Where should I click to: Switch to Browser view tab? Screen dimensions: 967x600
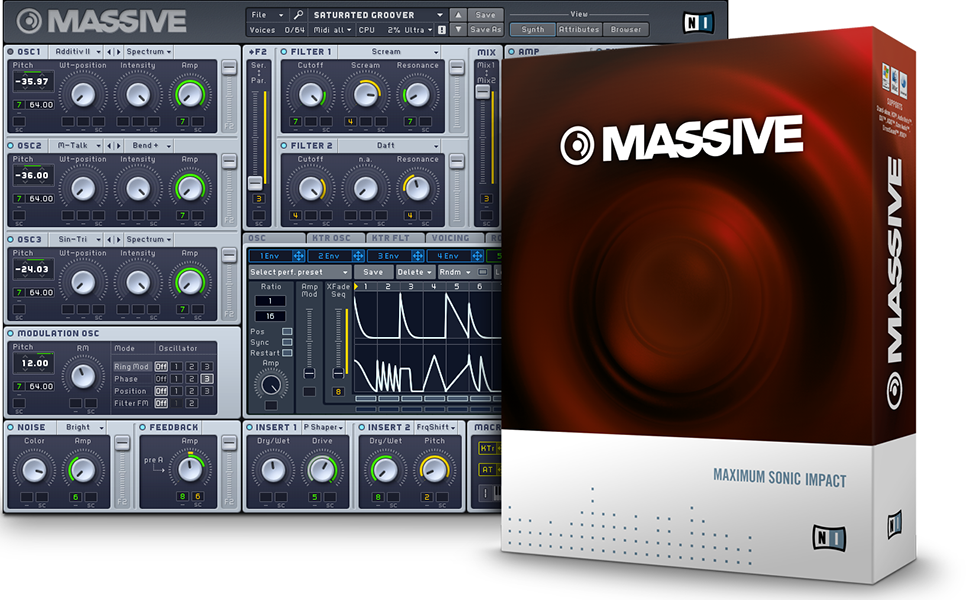click(x=625, y=29)
